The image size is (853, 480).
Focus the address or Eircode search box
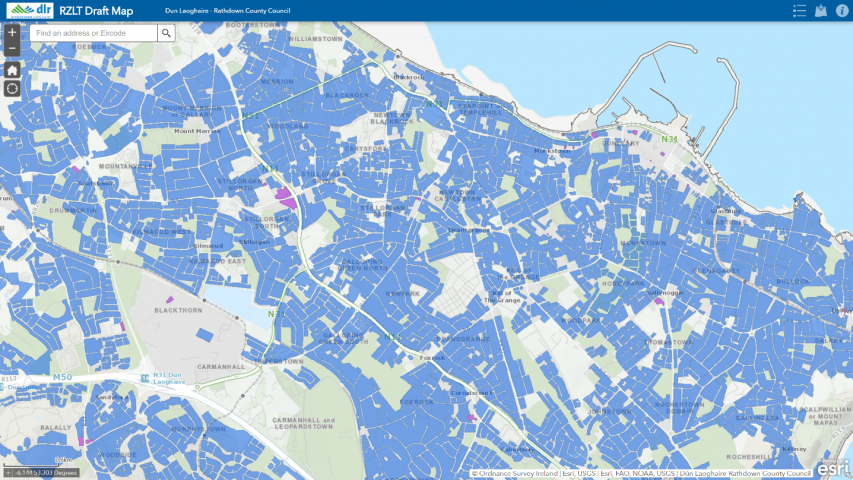(93, 33)
